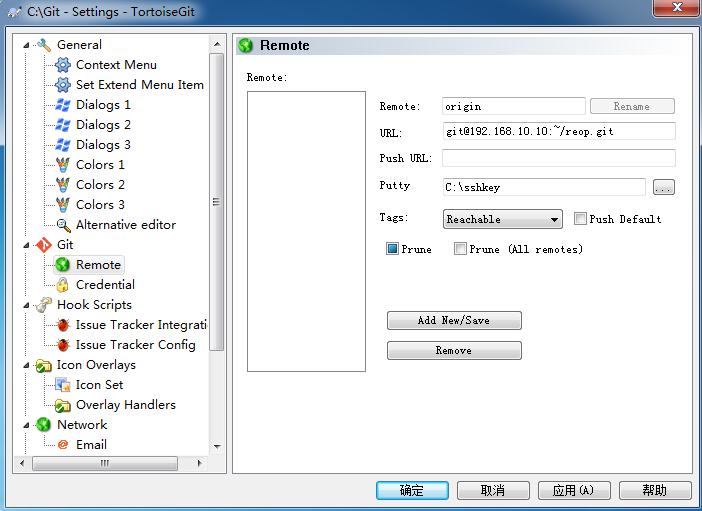Click the Remote globe icon in tree

point(63,265)
